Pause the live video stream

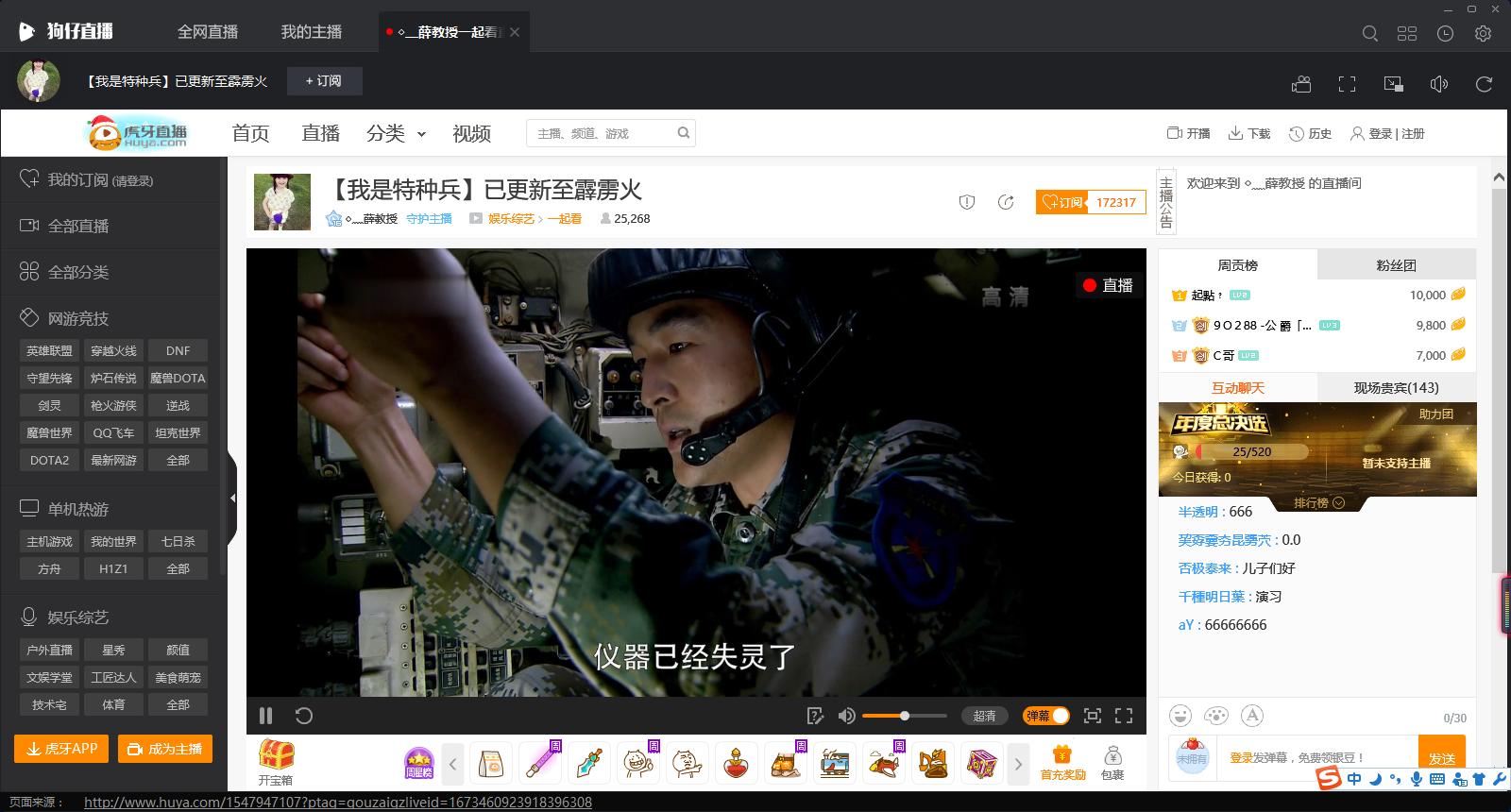pos(265,716)
